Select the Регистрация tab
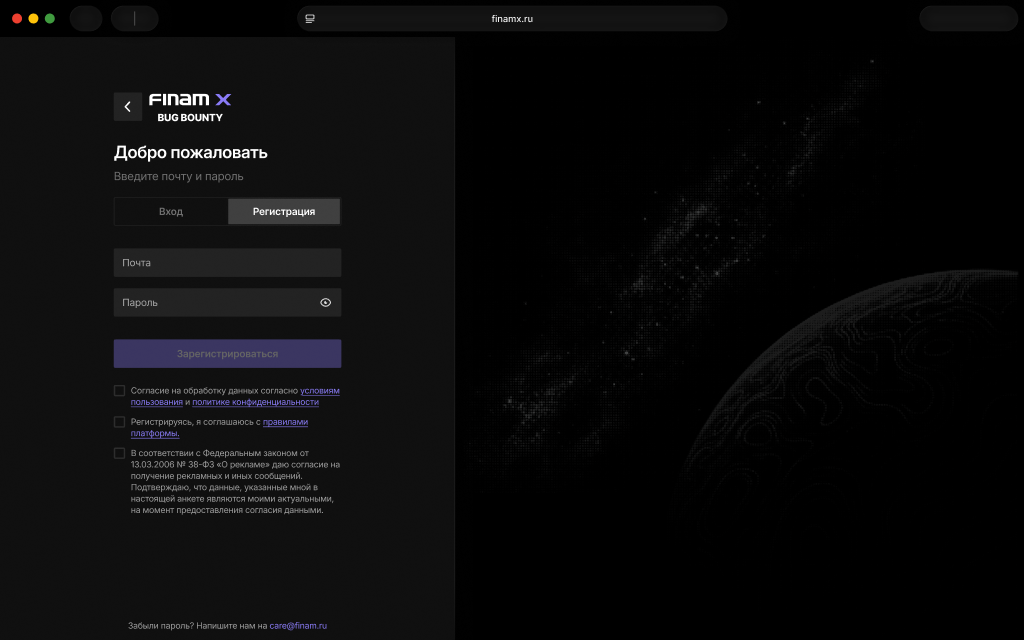This screenshot has width=1024, height=640. tap(284, 212)
